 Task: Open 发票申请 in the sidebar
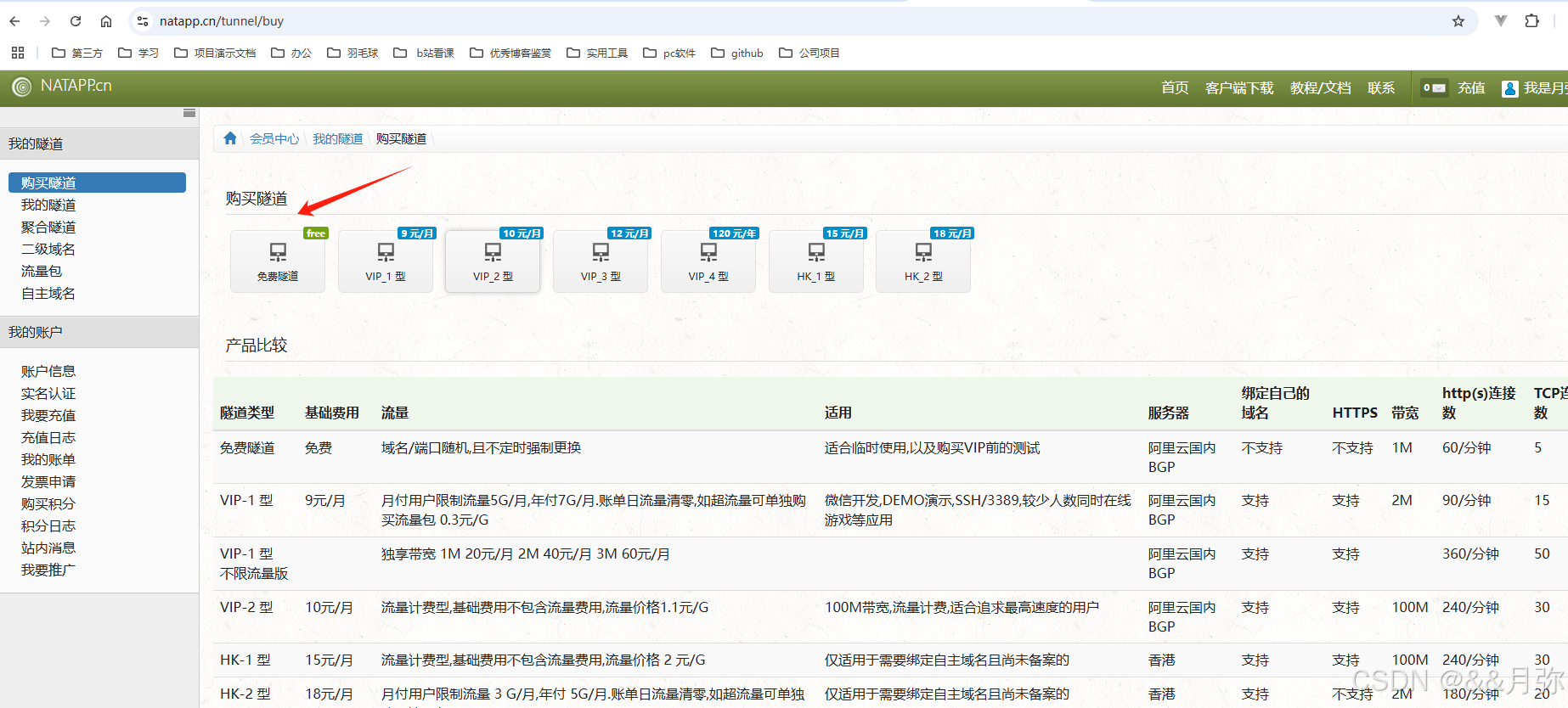(x=48, y=481)
